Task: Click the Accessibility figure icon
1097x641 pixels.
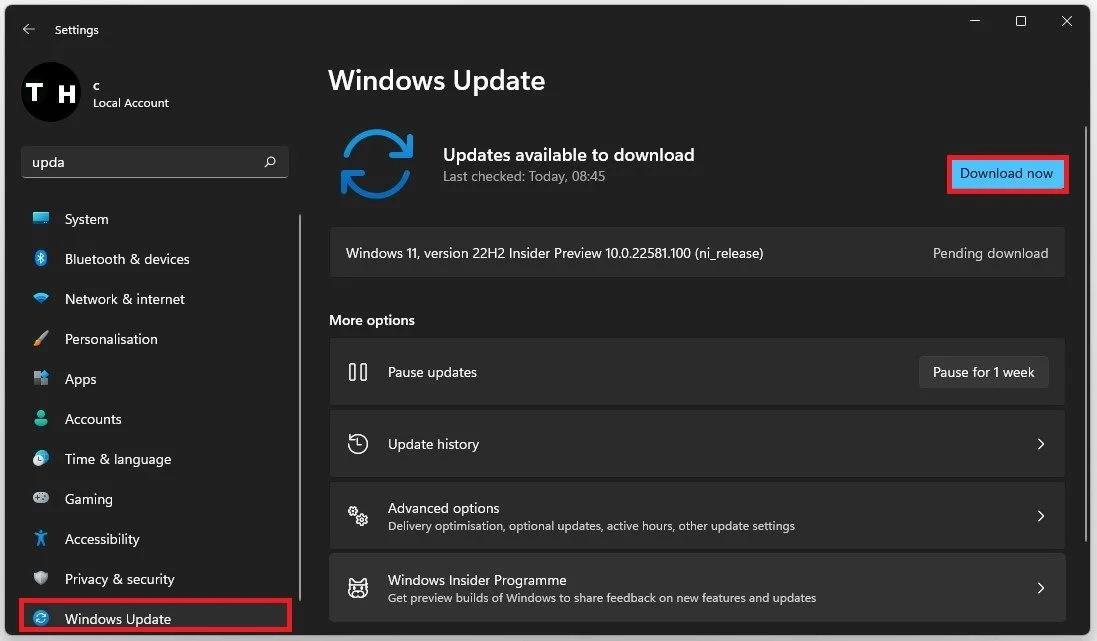Action: pos(41,538)
